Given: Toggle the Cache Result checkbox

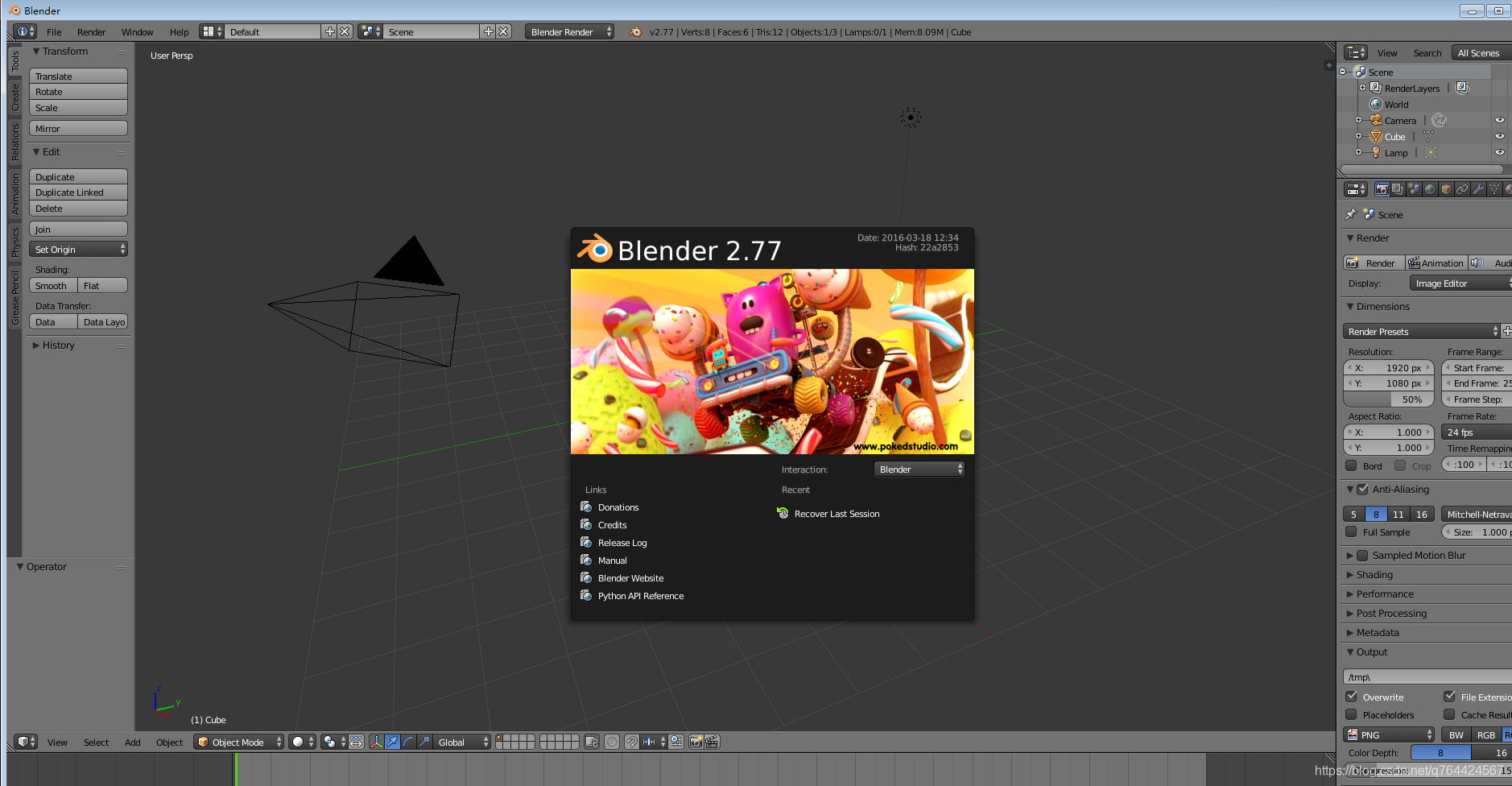Looking at the screenshot, I should (1449, 714).
